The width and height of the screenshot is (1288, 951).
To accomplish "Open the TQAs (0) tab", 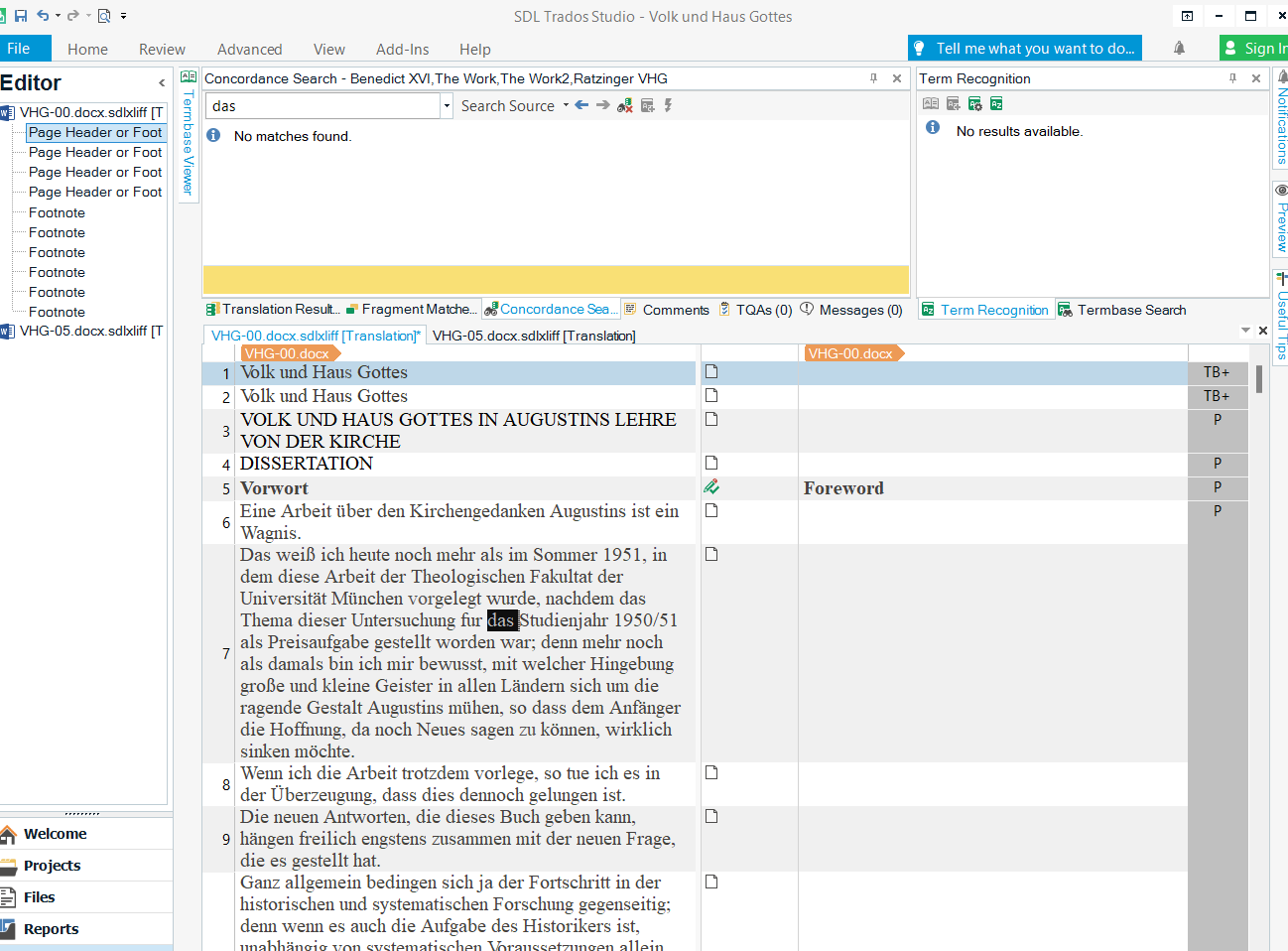I will 755,310.
